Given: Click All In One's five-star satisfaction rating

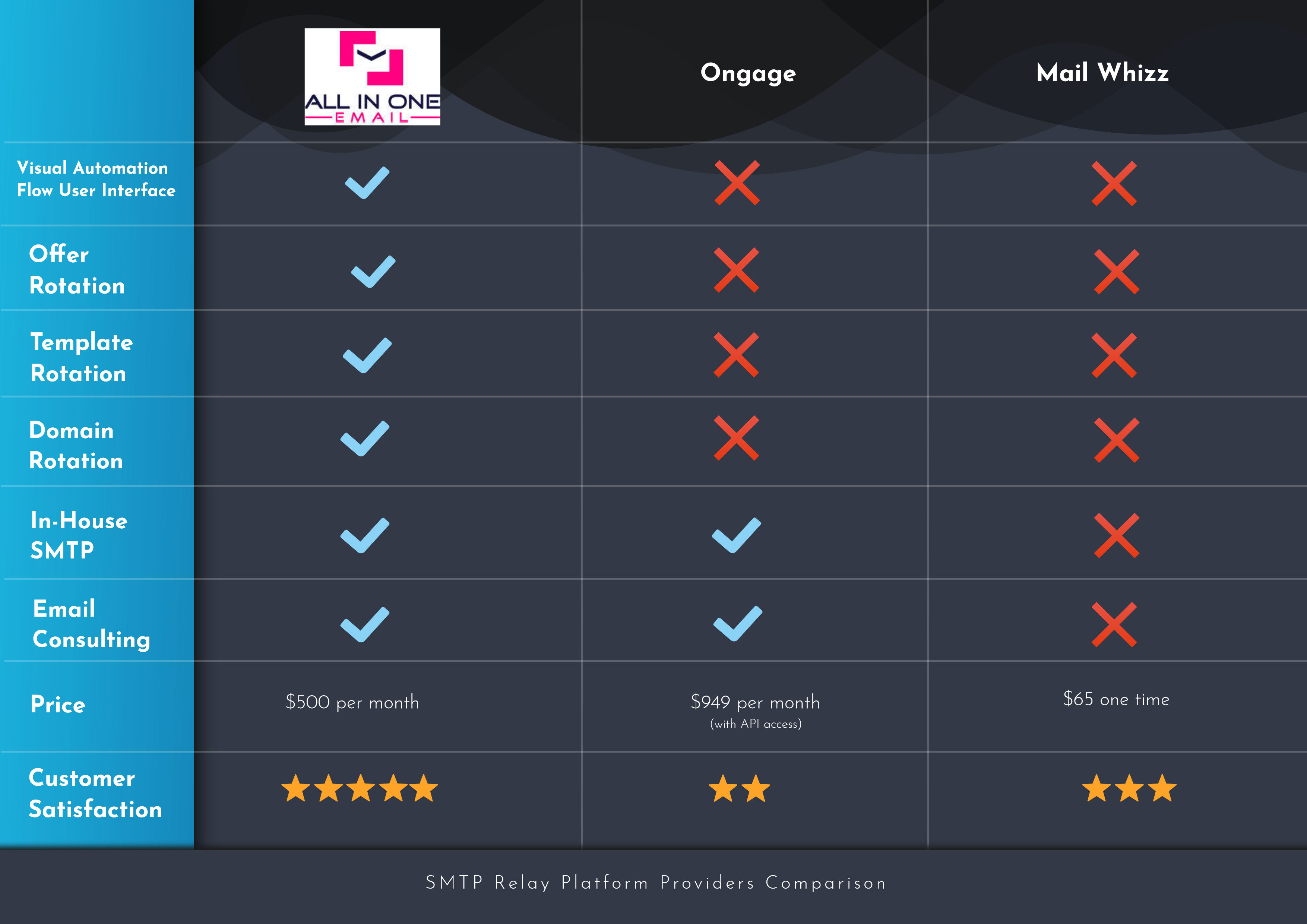Looking at the screenshot, I should coord(360,788).
